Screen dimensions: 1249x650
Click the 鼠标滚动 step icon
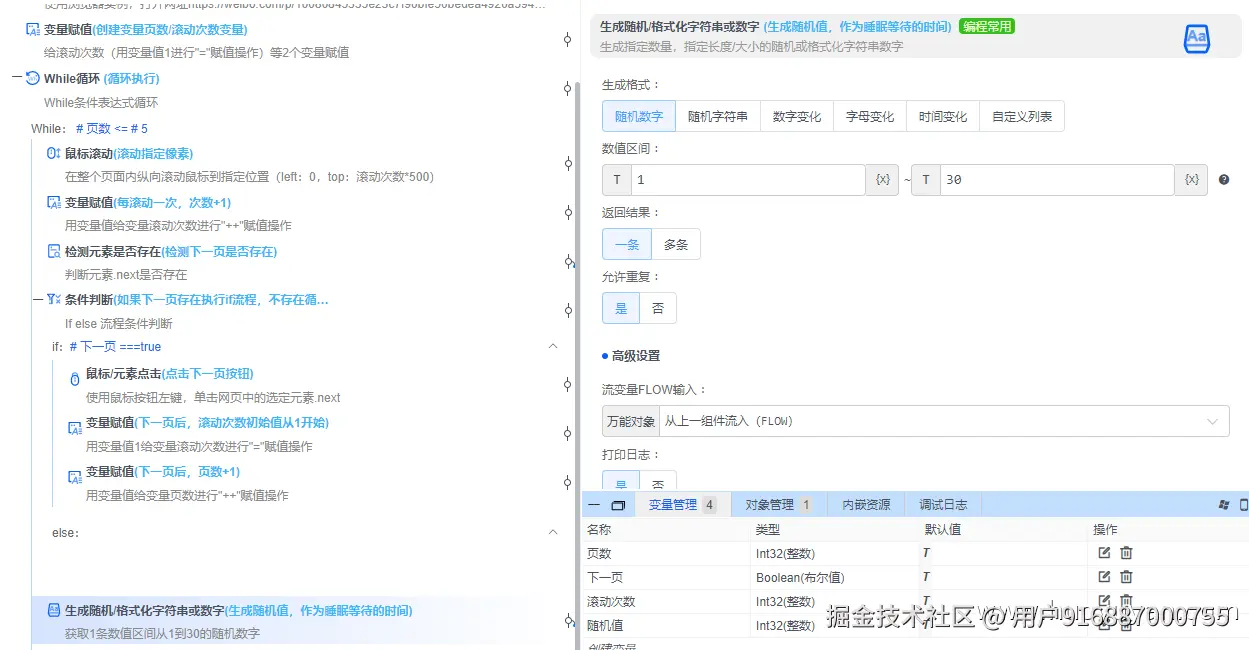coord(54,153)
